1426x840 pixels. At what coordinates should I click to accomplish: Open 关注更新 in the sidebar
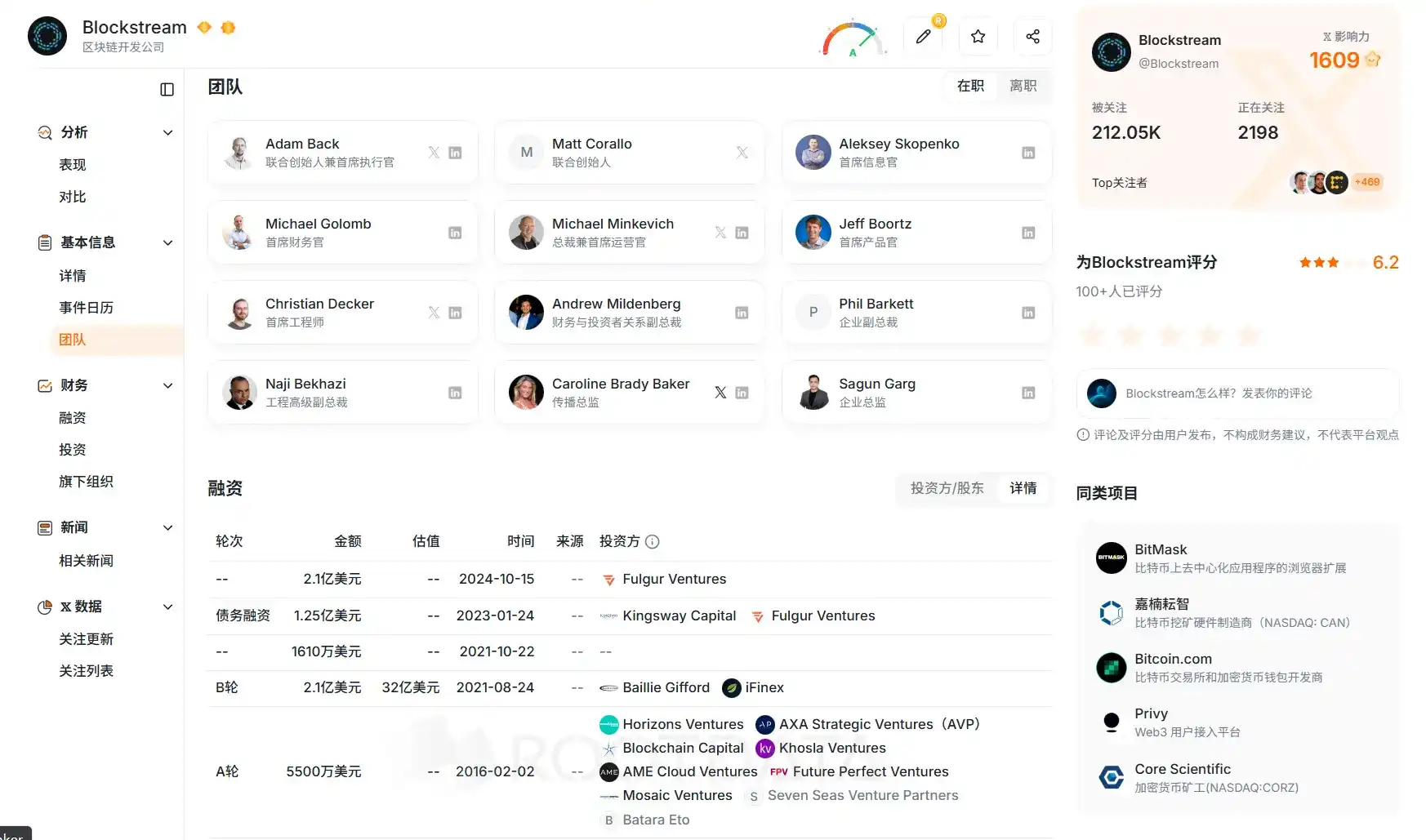[x=87, y=639]
